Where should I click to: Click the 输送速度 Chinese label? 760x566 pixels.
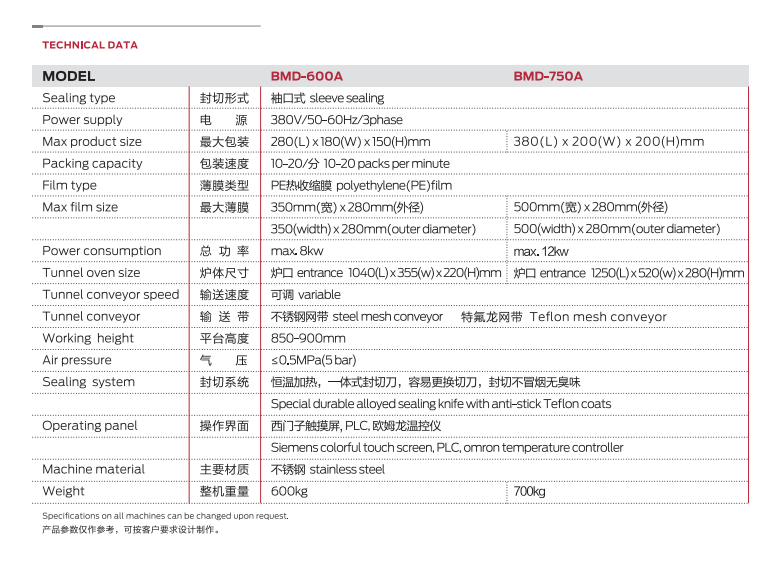224,295
